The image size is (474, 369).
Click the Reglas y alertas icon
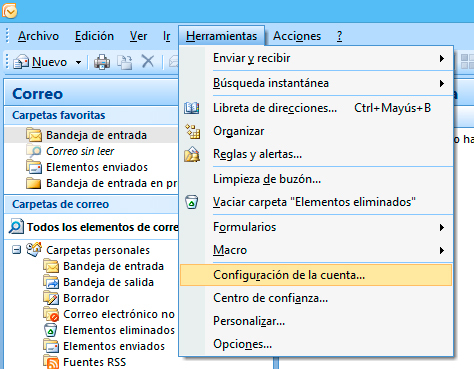192,154
